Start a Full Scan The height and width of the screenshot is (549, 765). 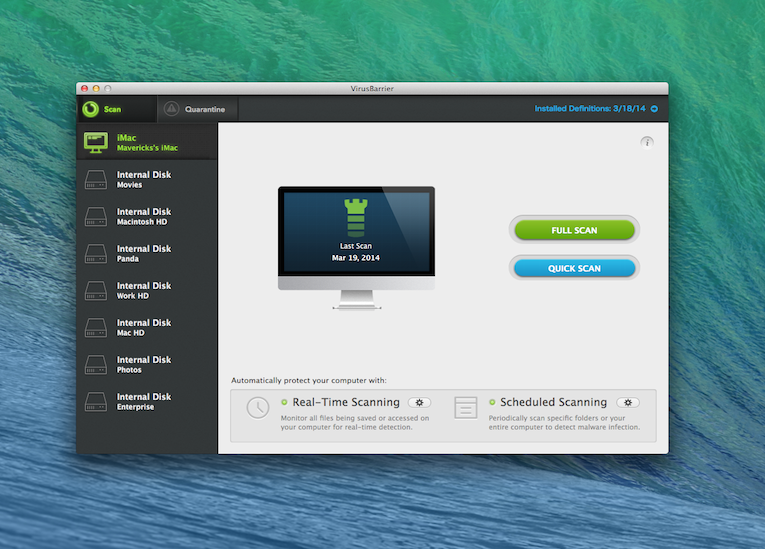click(574, 230)
